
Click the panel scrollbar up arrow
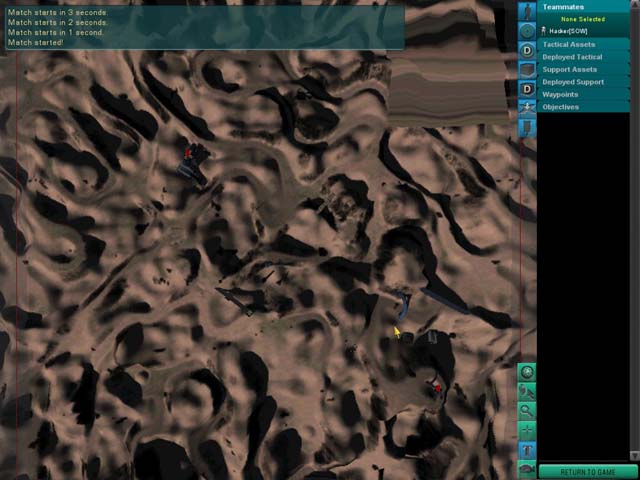[x=635, y=5]
